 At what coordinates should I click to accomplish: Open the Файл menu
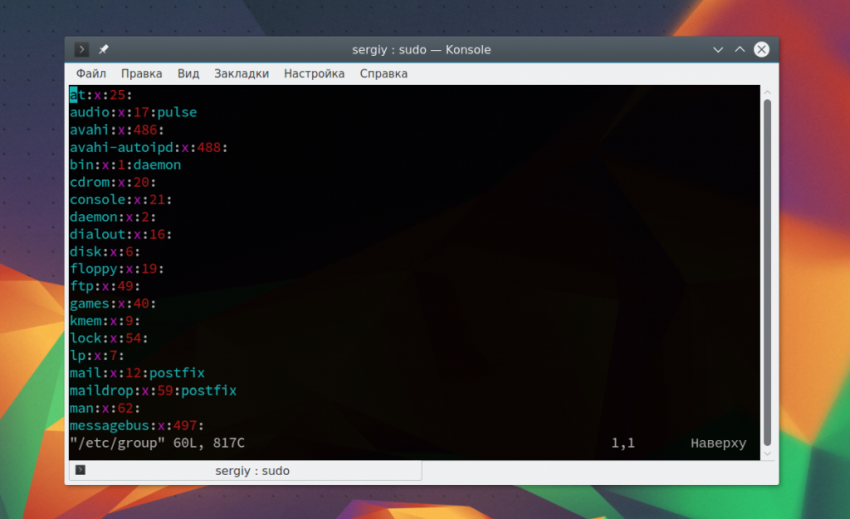click(x=91, y=74)
